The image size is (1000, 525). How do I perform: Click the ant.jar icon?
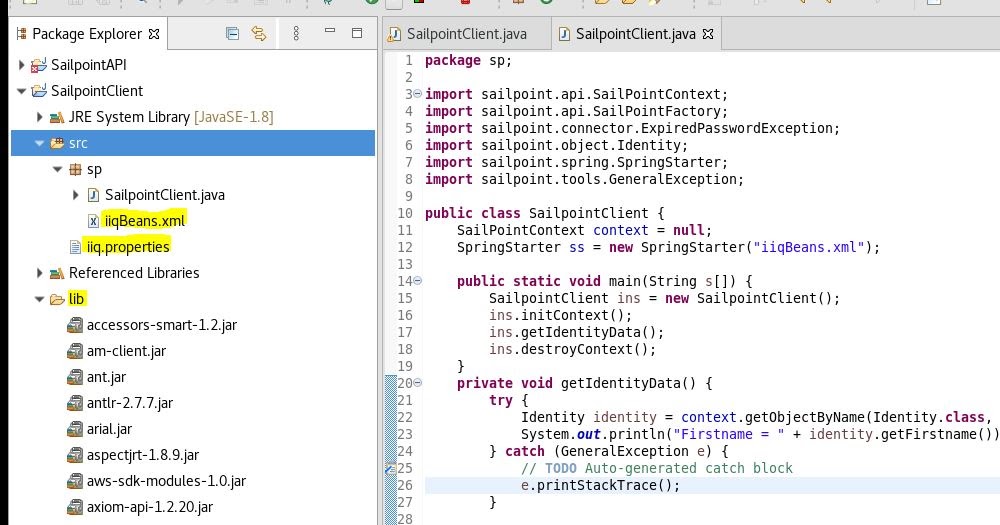(x=75, y=377)
